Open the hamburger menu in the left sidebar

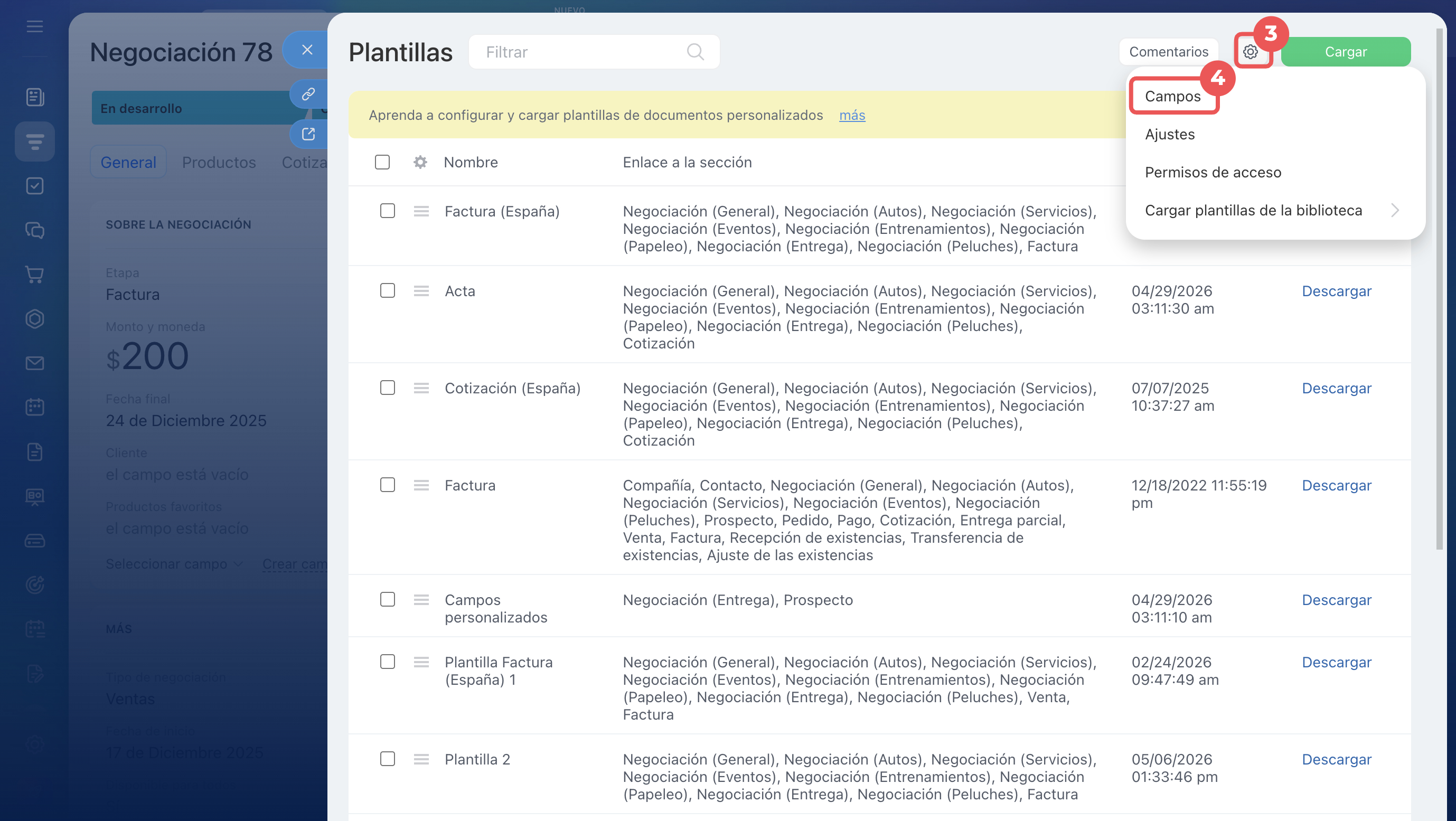pos(34,26)
